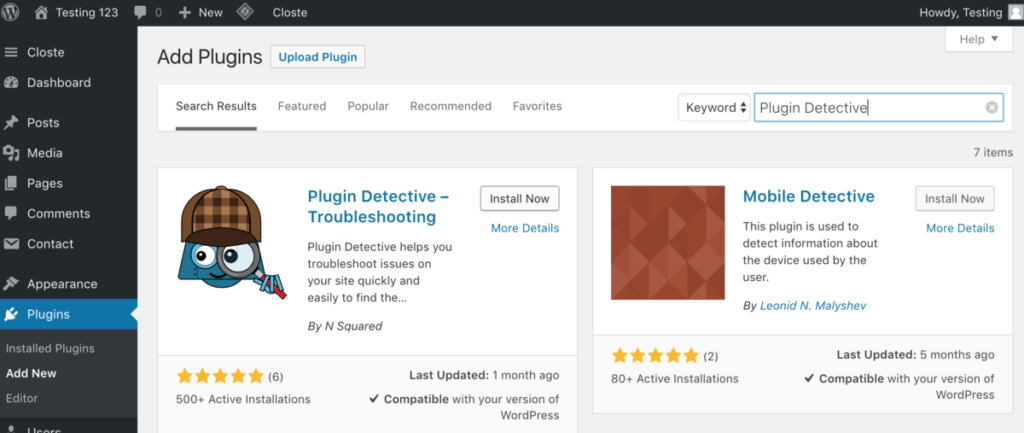Click the hamburger icon beside Closte in sidebar
Viewport: 1024px width, 433px height.
[x=11, y=52]
